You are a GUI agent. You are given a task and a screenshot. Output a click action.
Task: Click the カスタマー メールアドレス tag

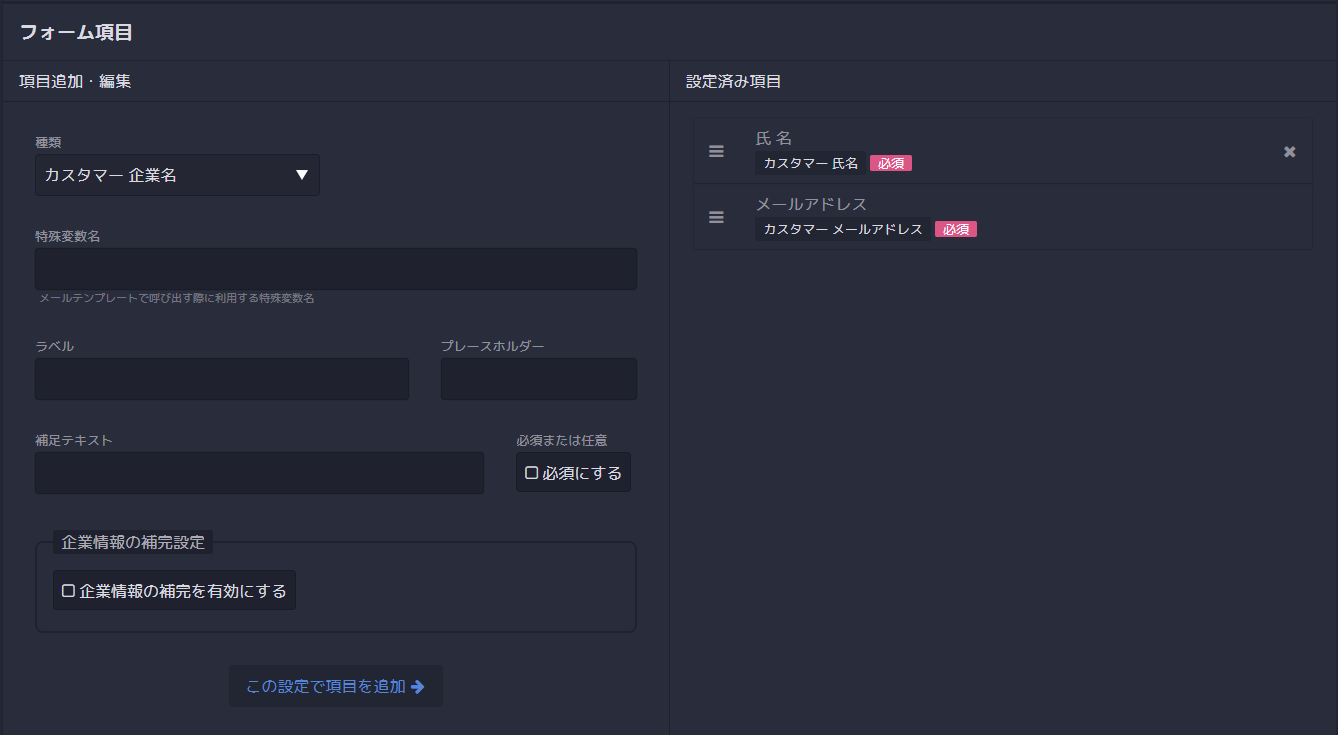[842, 228]
